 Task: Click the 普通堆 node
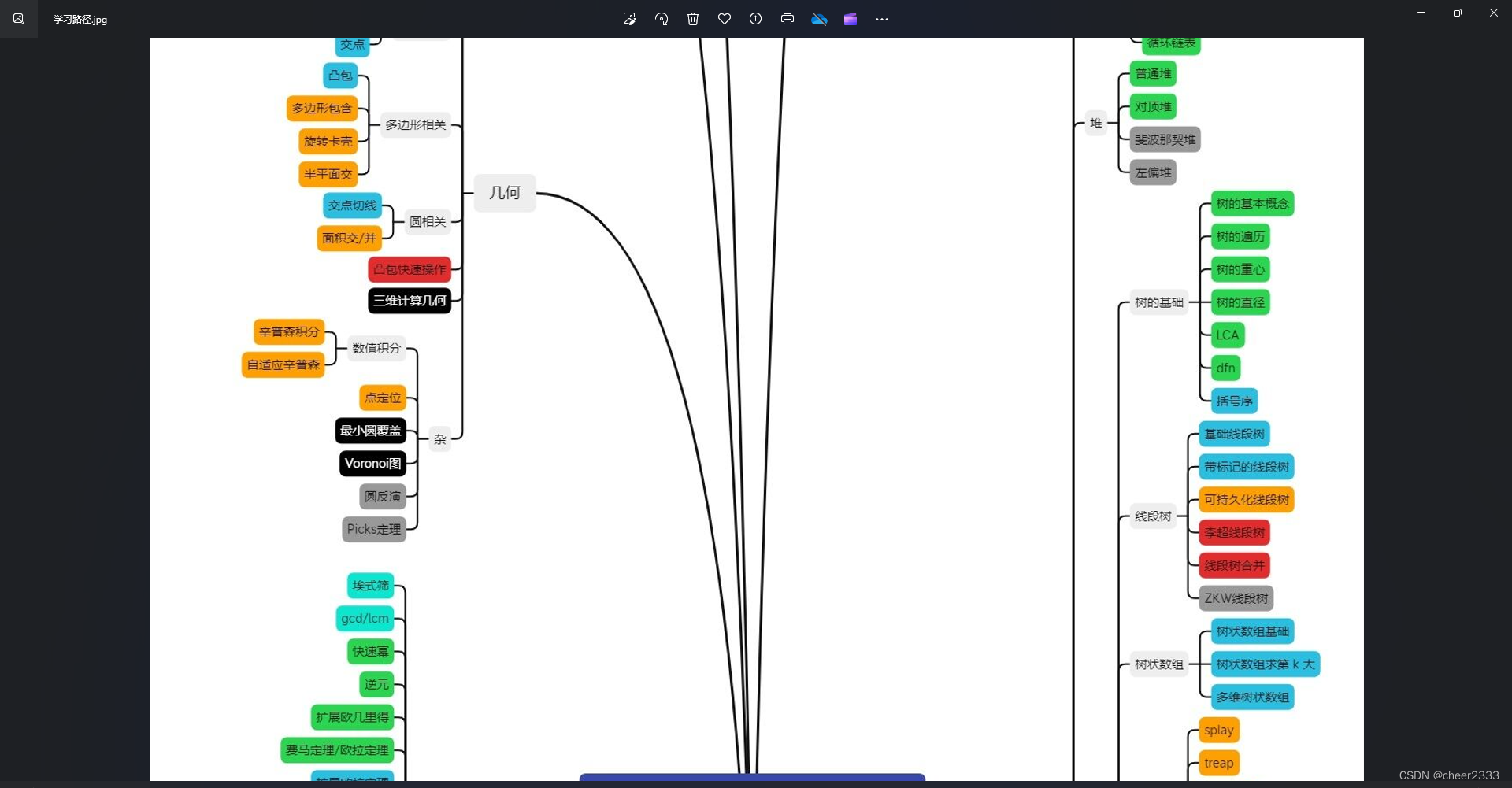1153,74
